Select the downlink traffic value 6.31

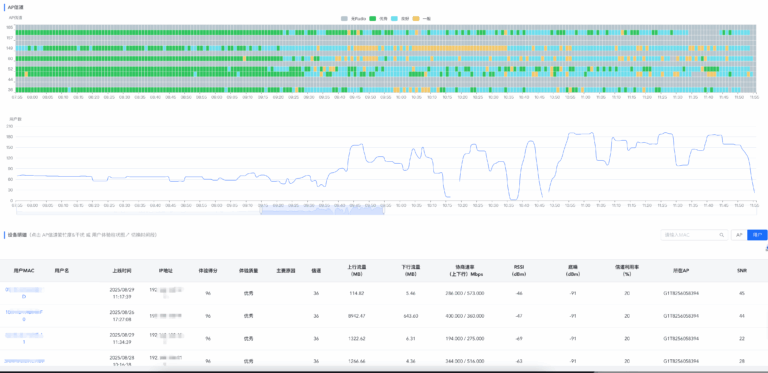[411, 338]
